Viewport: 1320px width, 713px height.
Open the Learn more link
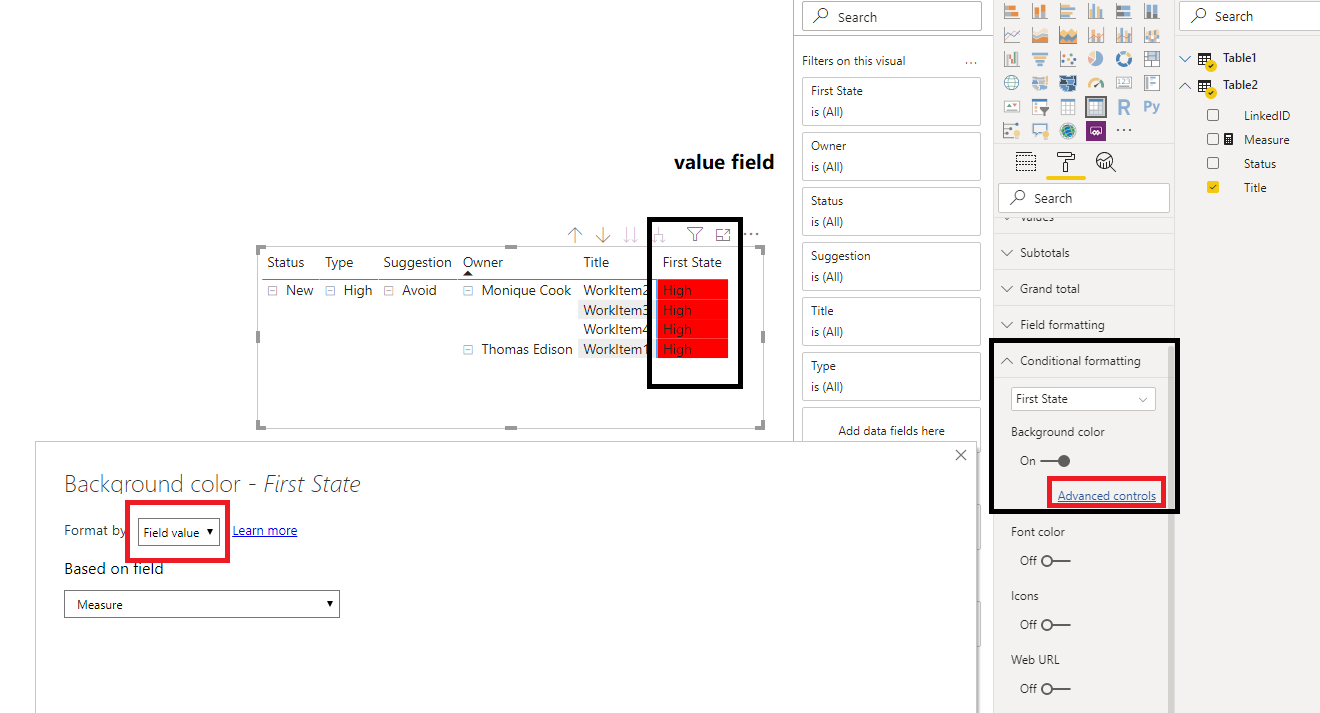pyautogui.click(x=265, y=531)
